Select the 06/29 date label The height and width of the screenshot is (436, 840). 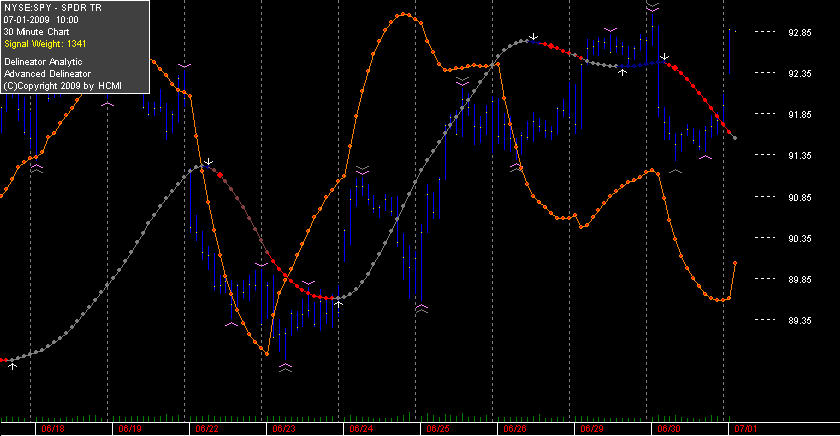(592, 429)
